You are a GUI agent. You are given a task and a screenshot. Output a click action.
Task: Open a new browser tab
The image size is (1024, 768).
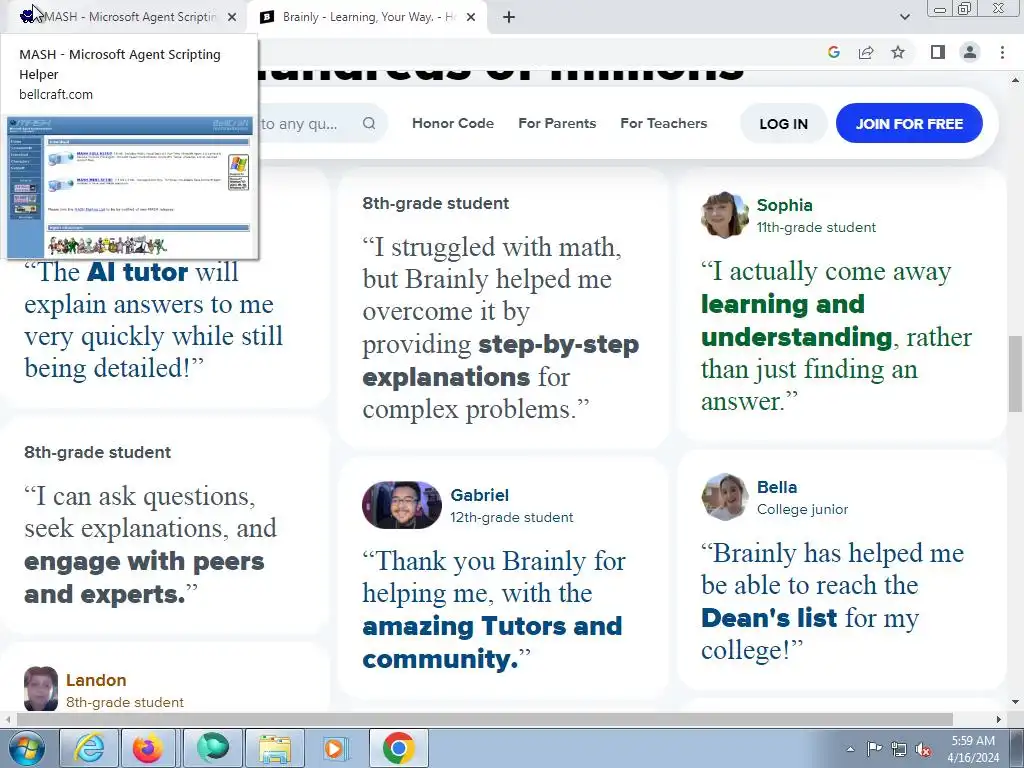tap(509, 17)
